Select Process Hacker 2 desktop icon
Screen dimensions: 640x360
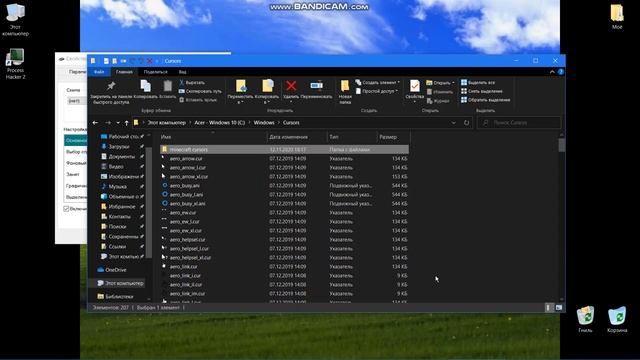15,64
